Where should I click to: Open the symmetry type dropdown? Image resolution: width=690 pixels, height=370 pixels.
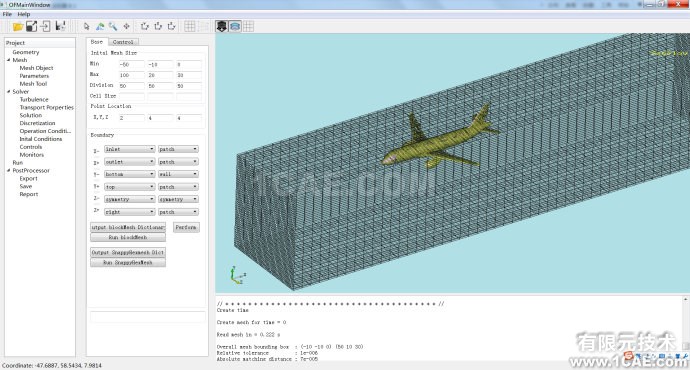[x=178, y=199]
